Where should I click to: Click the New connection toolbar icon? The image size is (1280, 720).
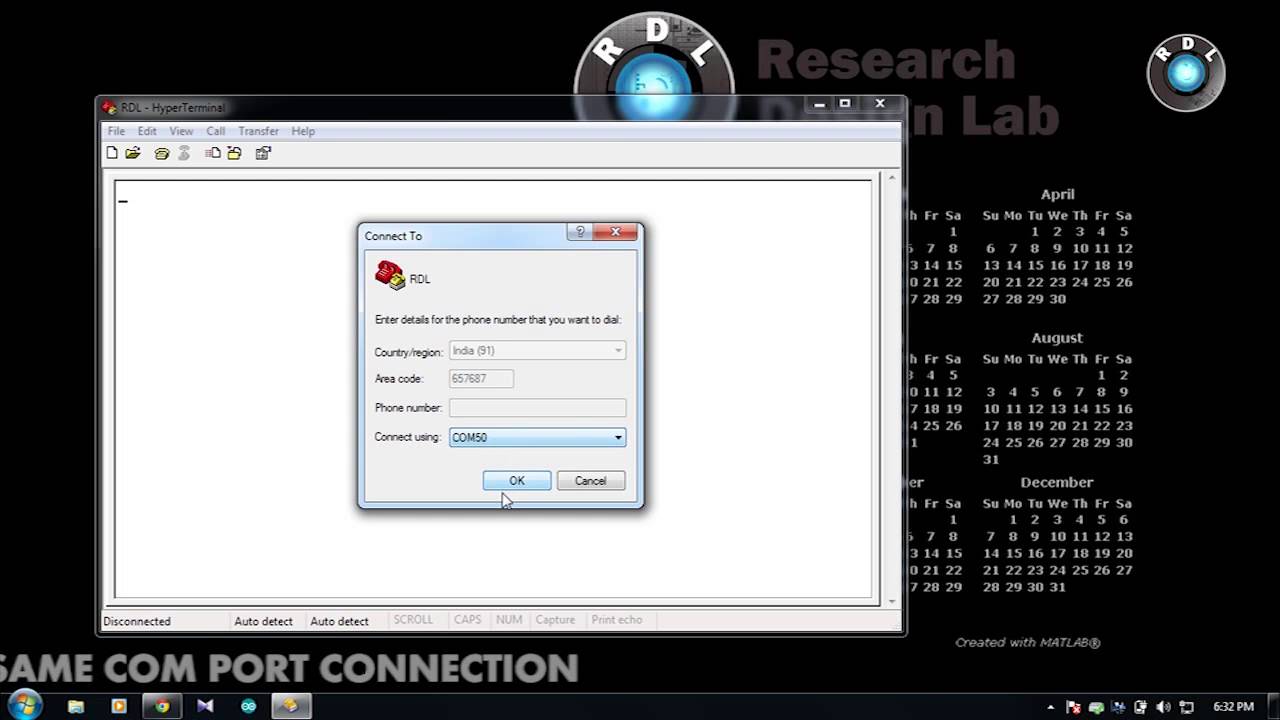click(112, 153)
